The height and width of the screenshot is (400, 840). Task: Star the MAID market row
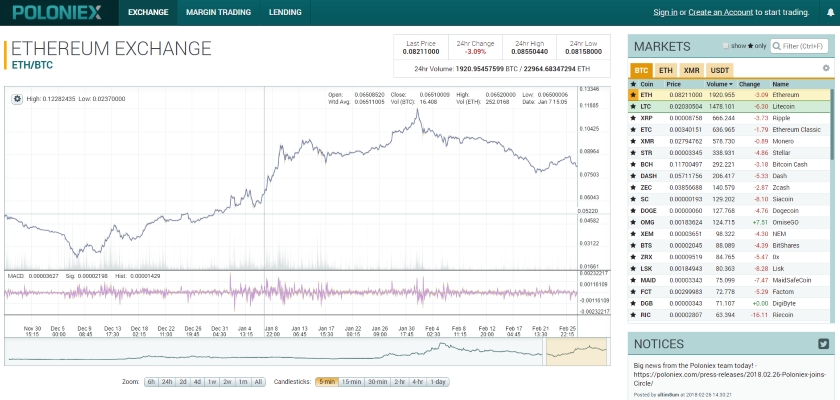[633, 280]
